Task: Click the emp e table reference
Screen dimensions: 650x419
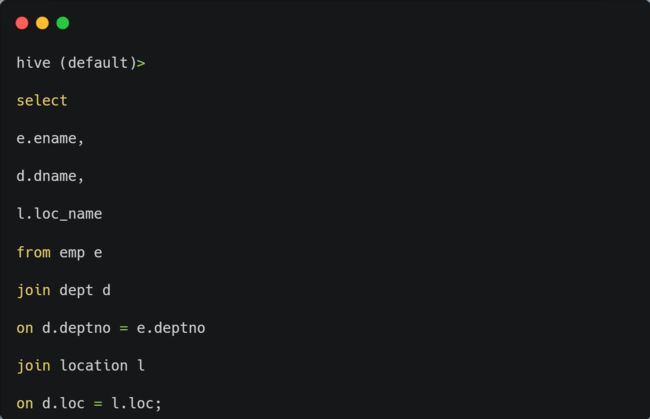Action: coord(81,253)
